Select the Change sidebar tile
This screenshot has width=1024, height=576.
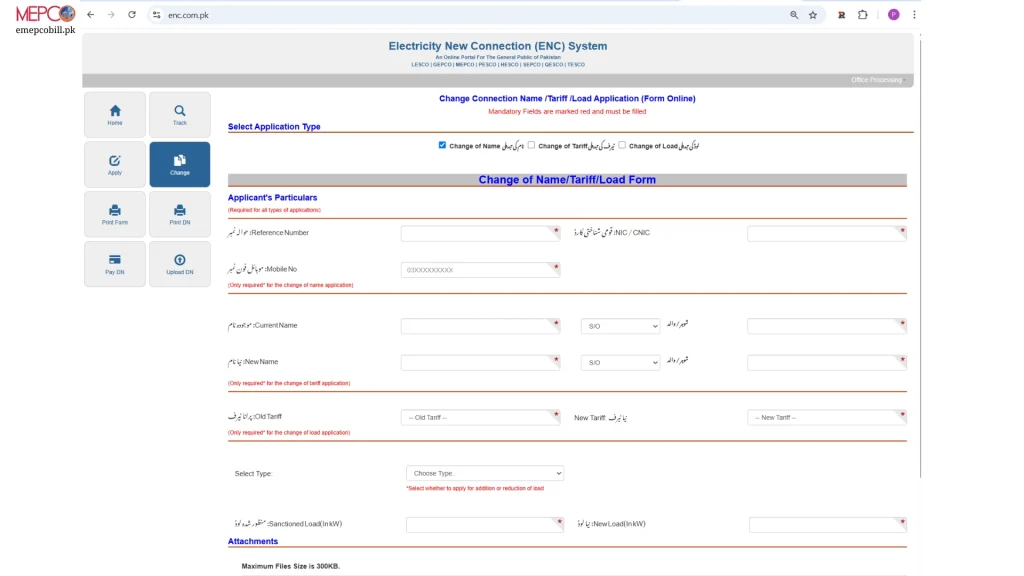pyautogui.click(x=180, y=164)
